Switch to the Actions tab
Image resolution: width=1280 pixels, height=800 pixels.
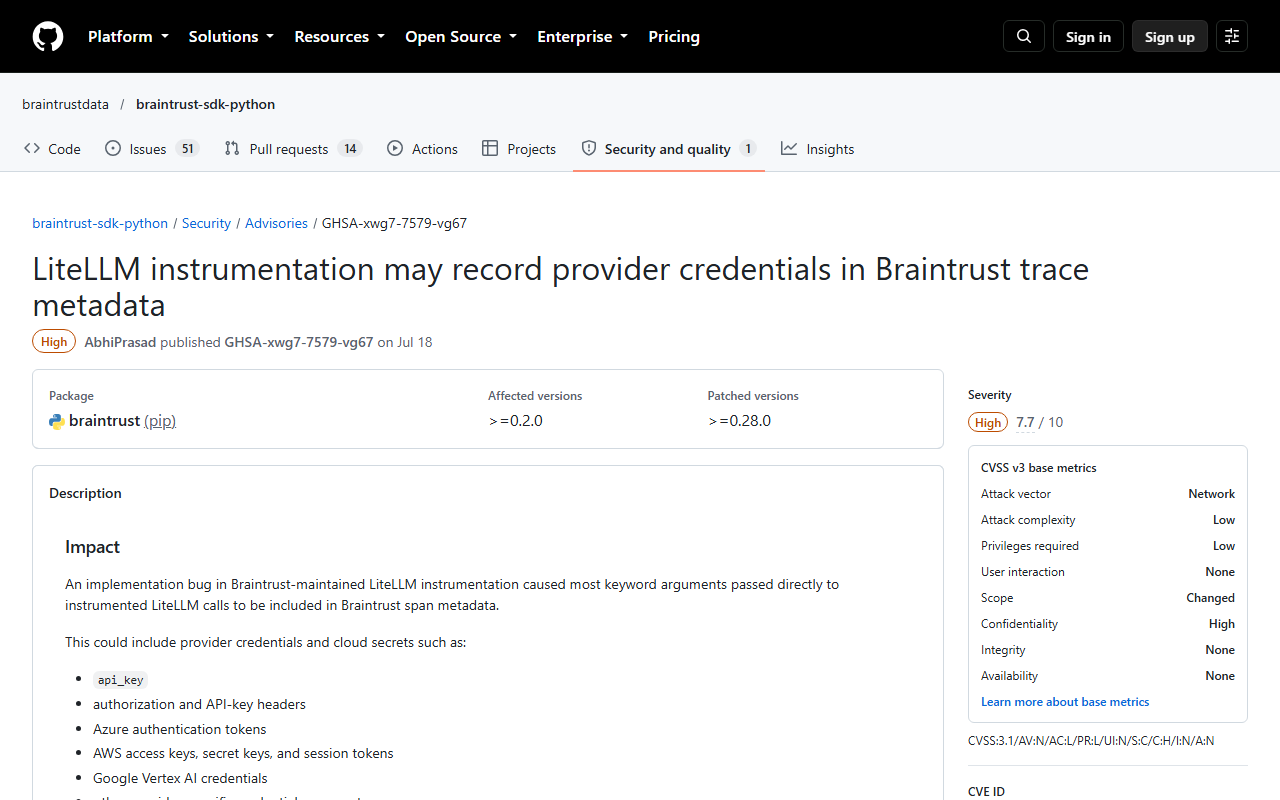click(x=422, y=149)
